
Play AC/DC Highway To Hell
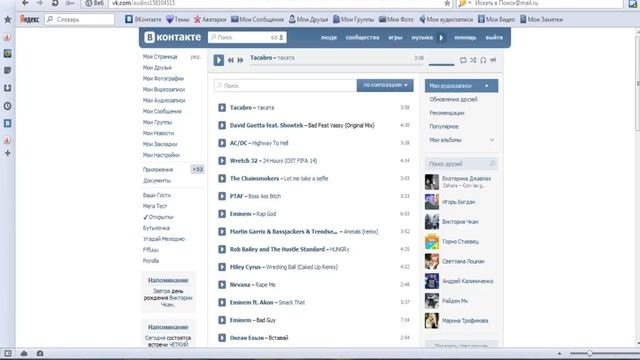222,143
